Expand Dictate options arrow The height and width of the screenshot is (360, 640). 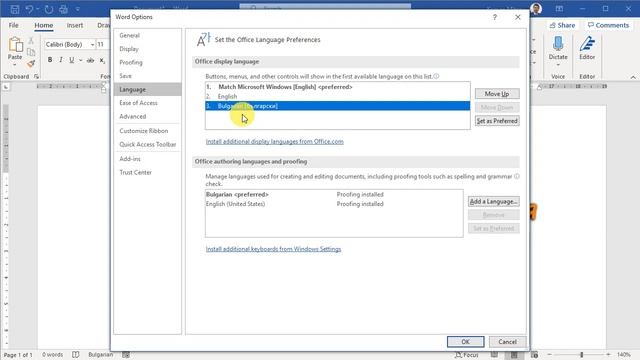coord(558,65)
